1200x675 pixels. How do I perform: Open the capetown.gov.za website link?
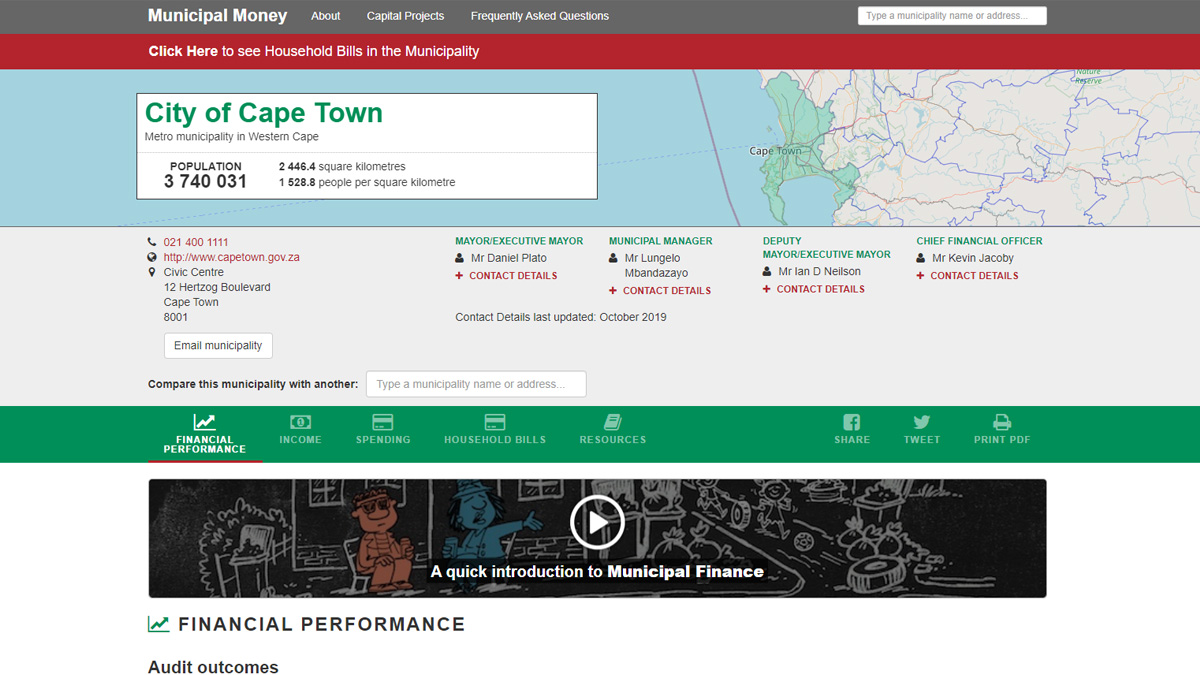(x=231, y=256)
